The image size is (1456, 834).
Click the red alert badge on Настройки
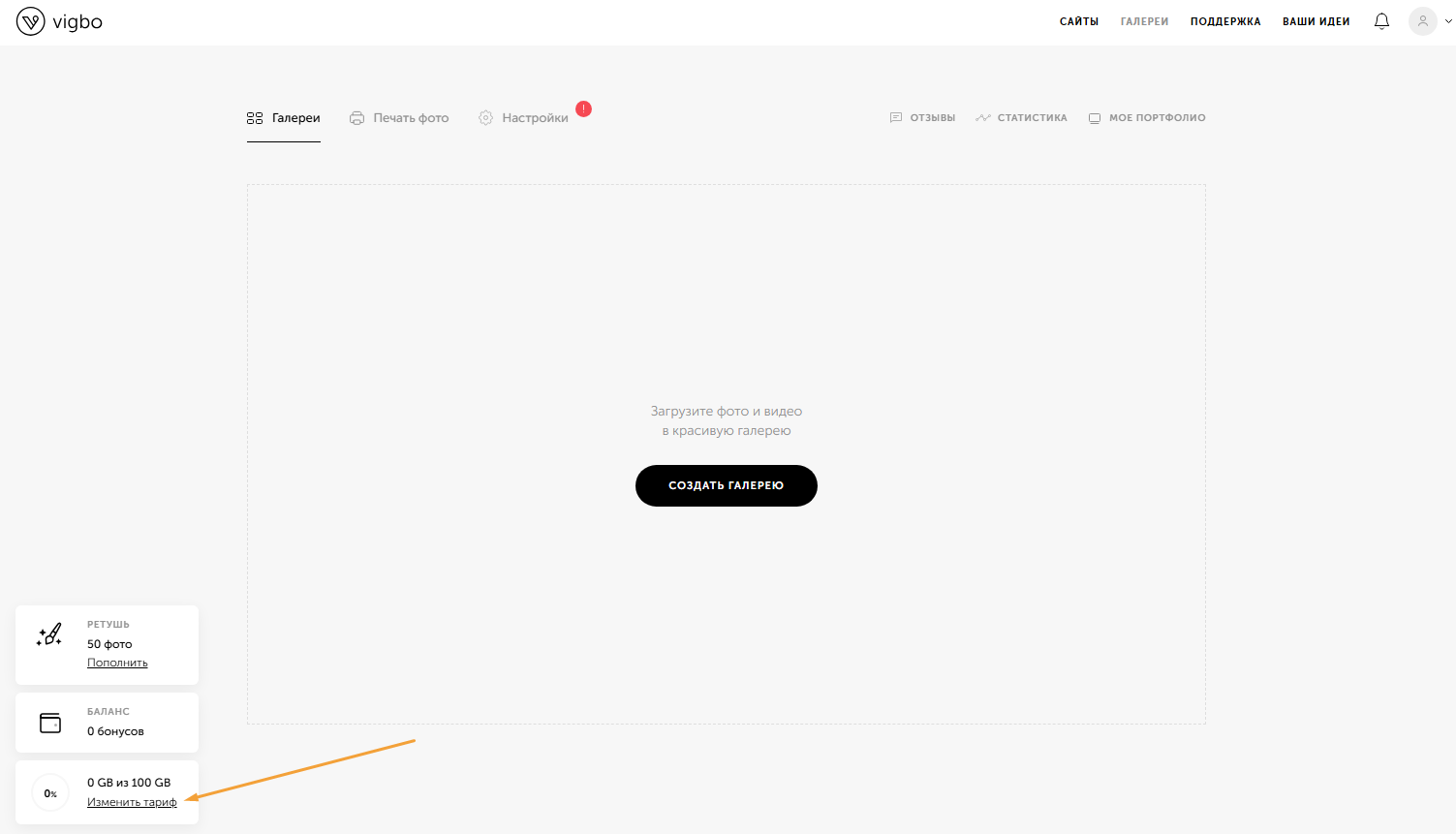point(583,108)
